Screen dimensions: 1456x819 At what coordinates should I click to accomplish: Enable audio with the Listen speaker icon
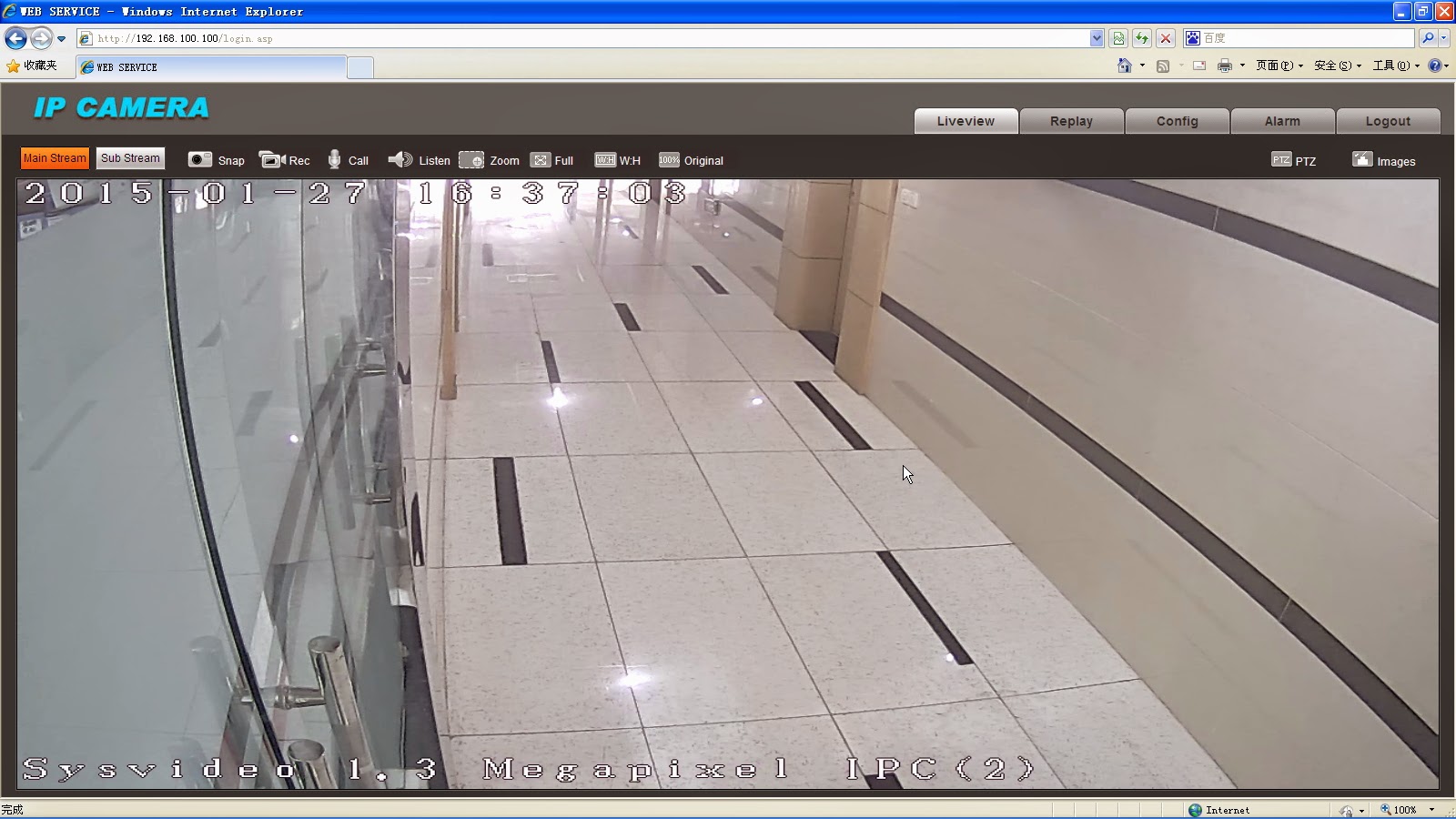(420, 160)
